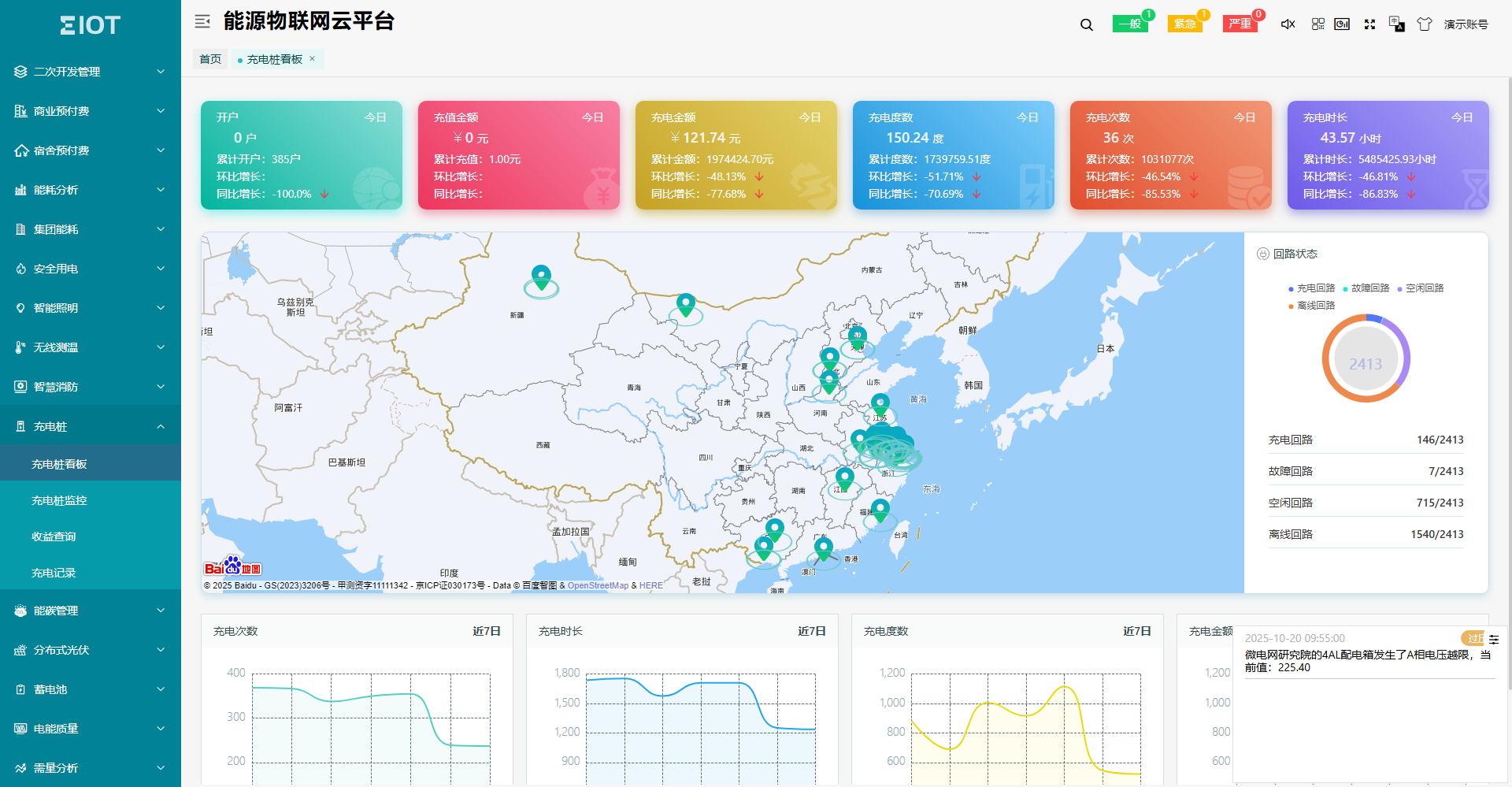Click the 分布式光伏 sidebar icon
Image resolution: width=1512 pixels, height=787 pixels.
point(20,650)
